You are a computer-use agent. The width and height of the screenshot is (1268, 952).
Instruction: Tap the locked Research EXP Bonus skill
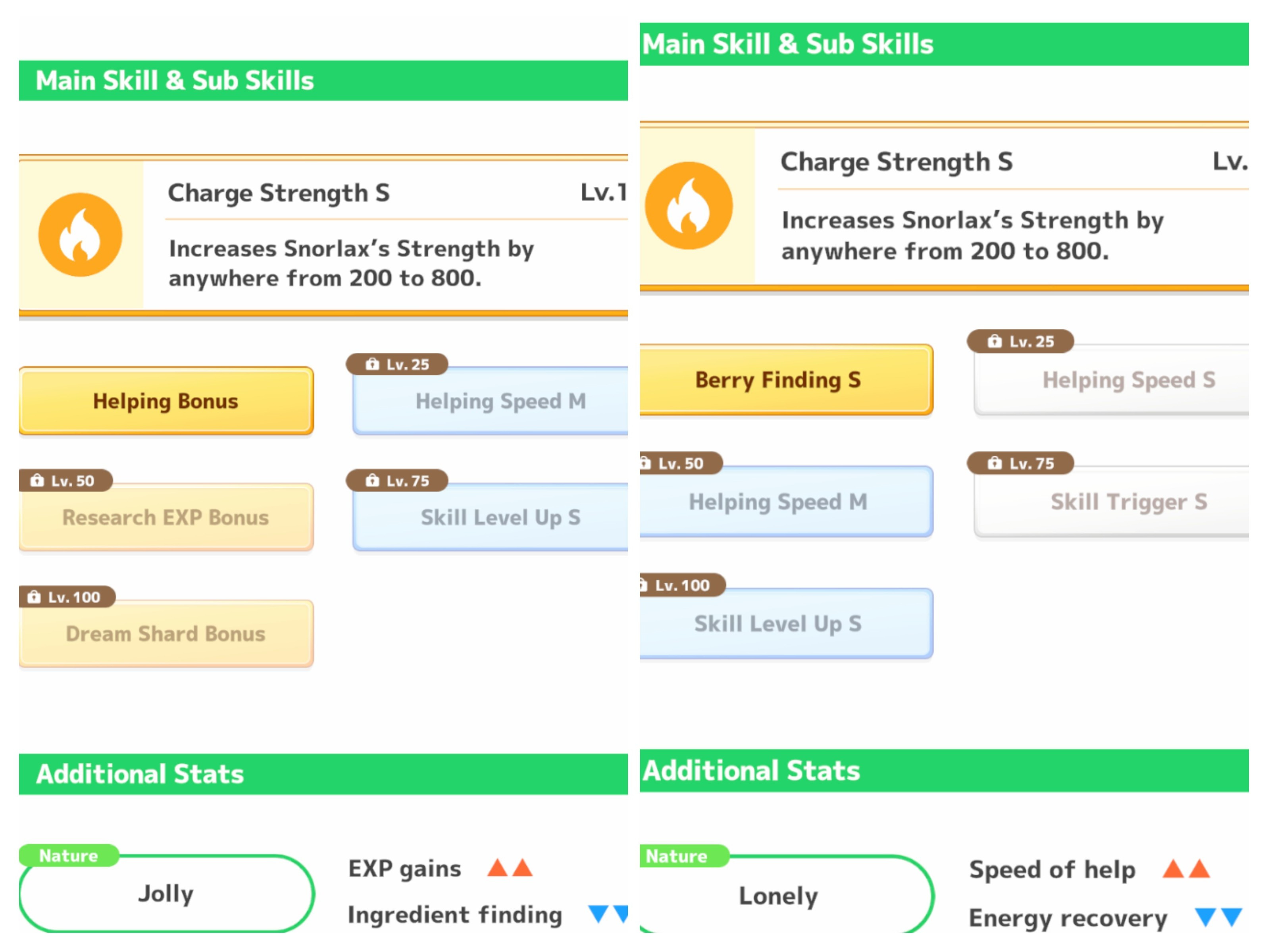166,517
